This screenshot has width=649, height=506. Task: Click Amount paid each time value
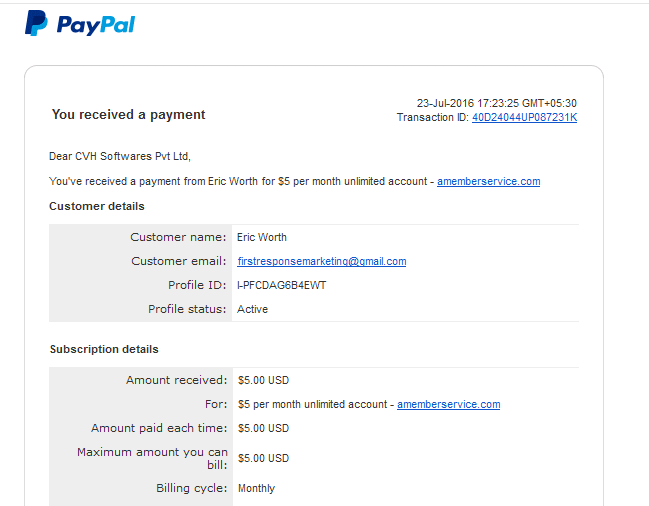click(263, 428)
